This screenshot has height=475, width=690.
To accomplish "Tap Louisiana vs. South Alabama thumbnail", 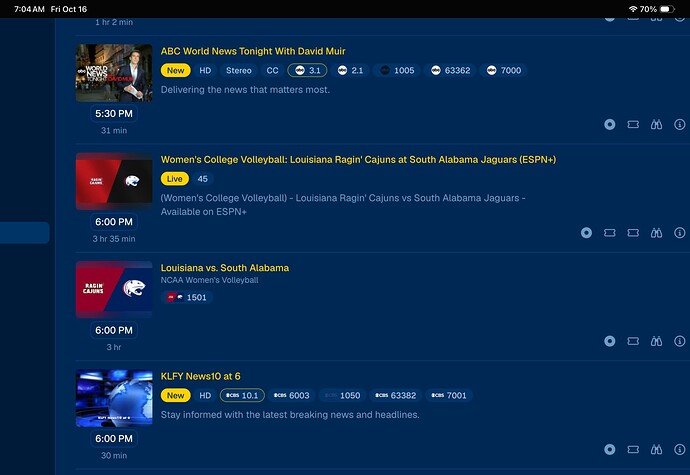I will pos(114,290).
